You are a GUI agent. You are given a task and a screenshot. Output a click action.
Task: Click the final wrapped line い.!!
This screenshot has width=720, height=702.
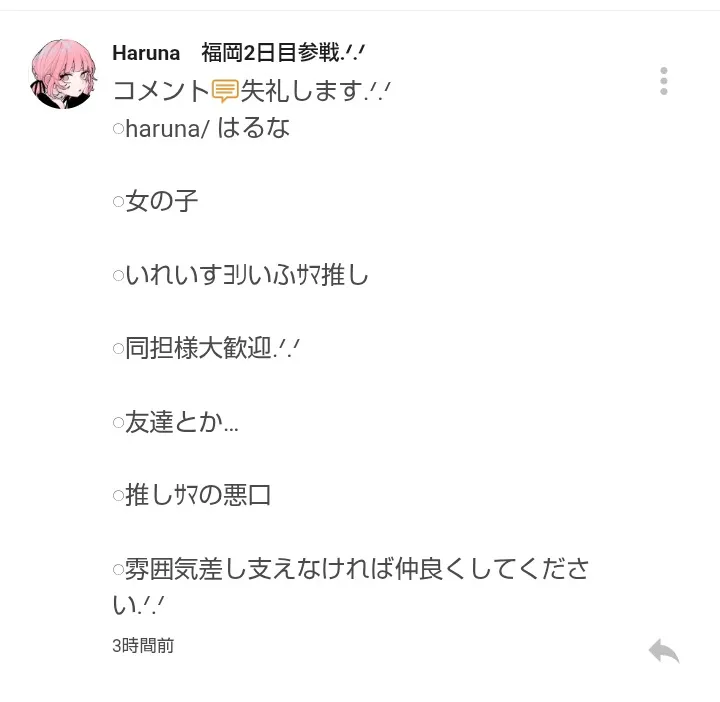coord(138,605)
